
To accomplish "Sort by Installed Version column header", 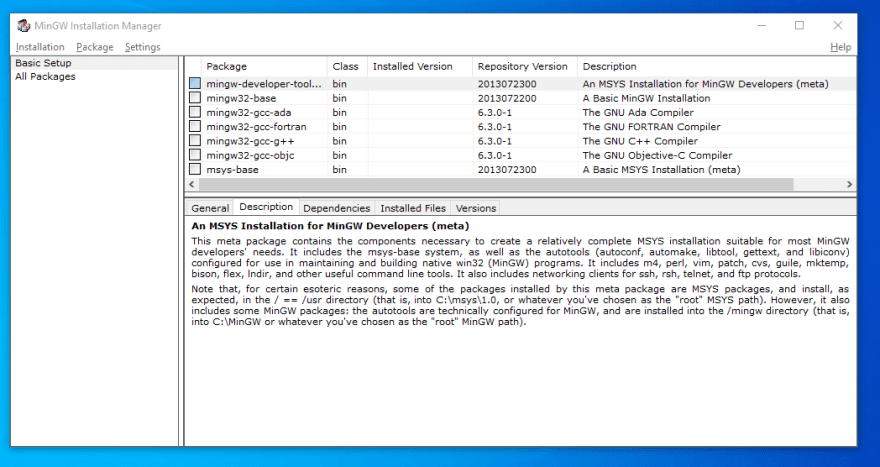I will (420, 66).
